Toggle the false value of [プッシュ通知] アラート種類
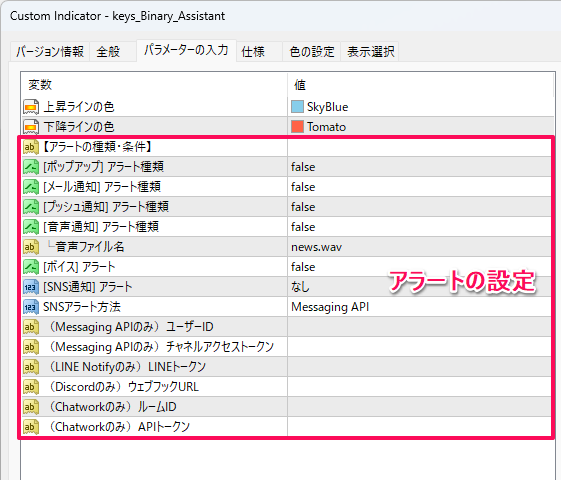 point(419,207)
